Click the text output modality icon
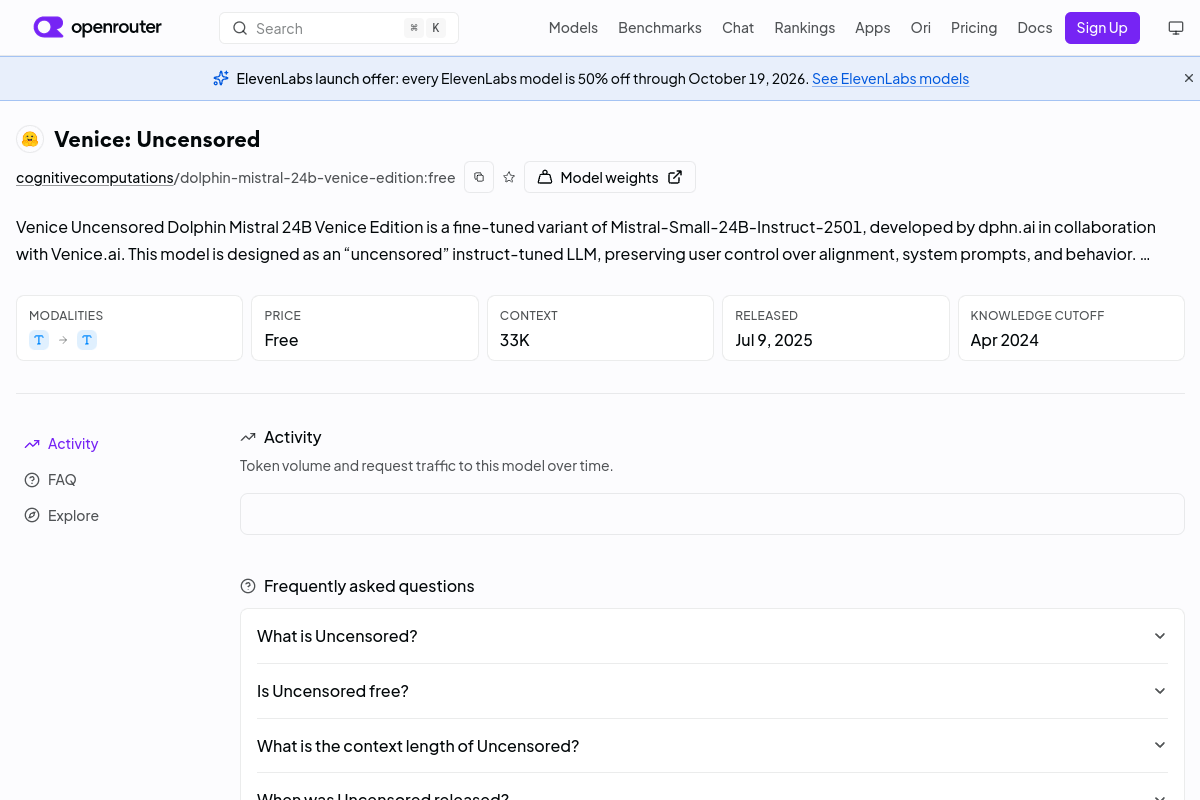The width and height of the screenshot is (1200, 800). tap(87, 340)
